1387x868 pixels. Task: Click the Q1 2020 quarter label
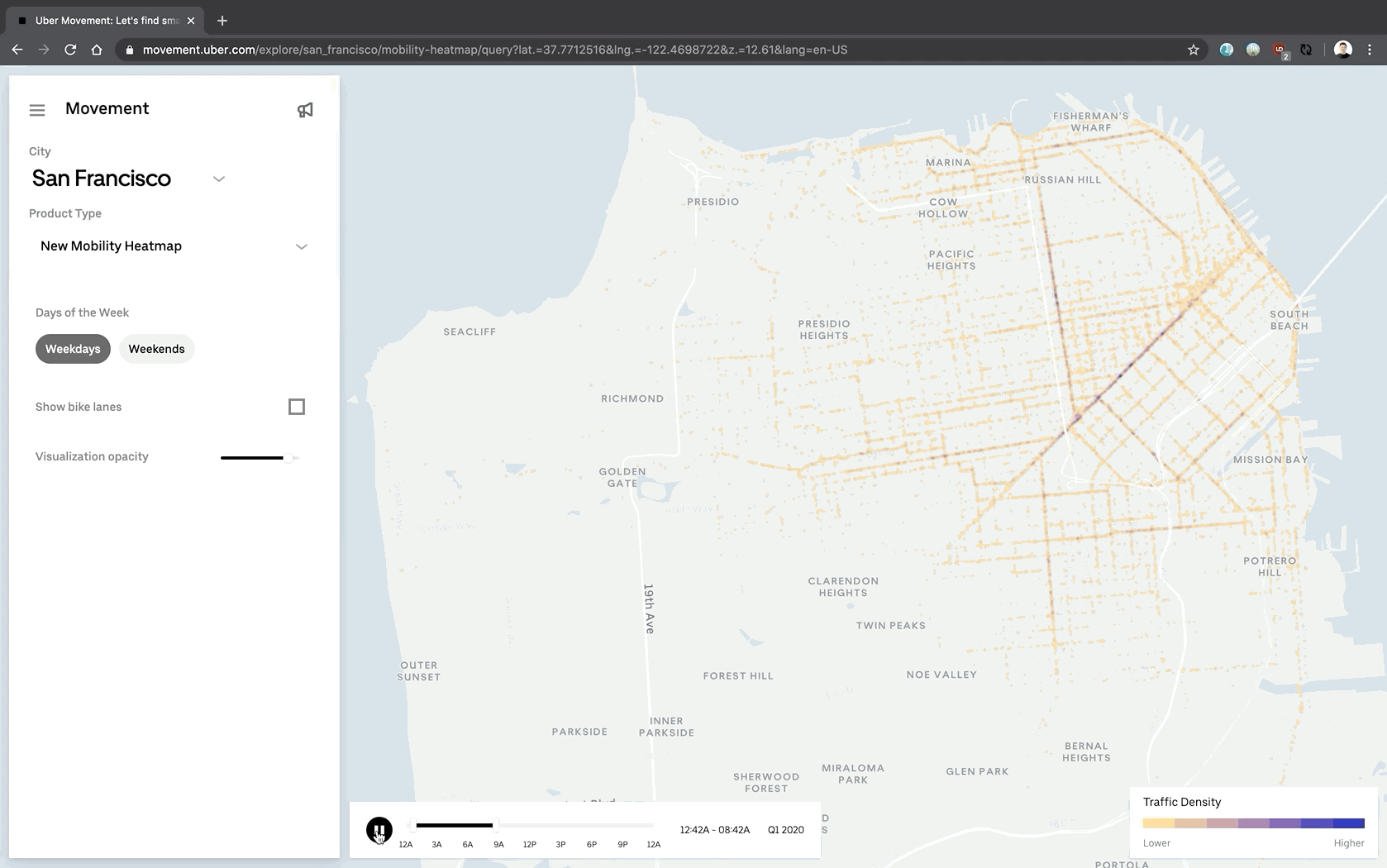click(x=786, y=830)
